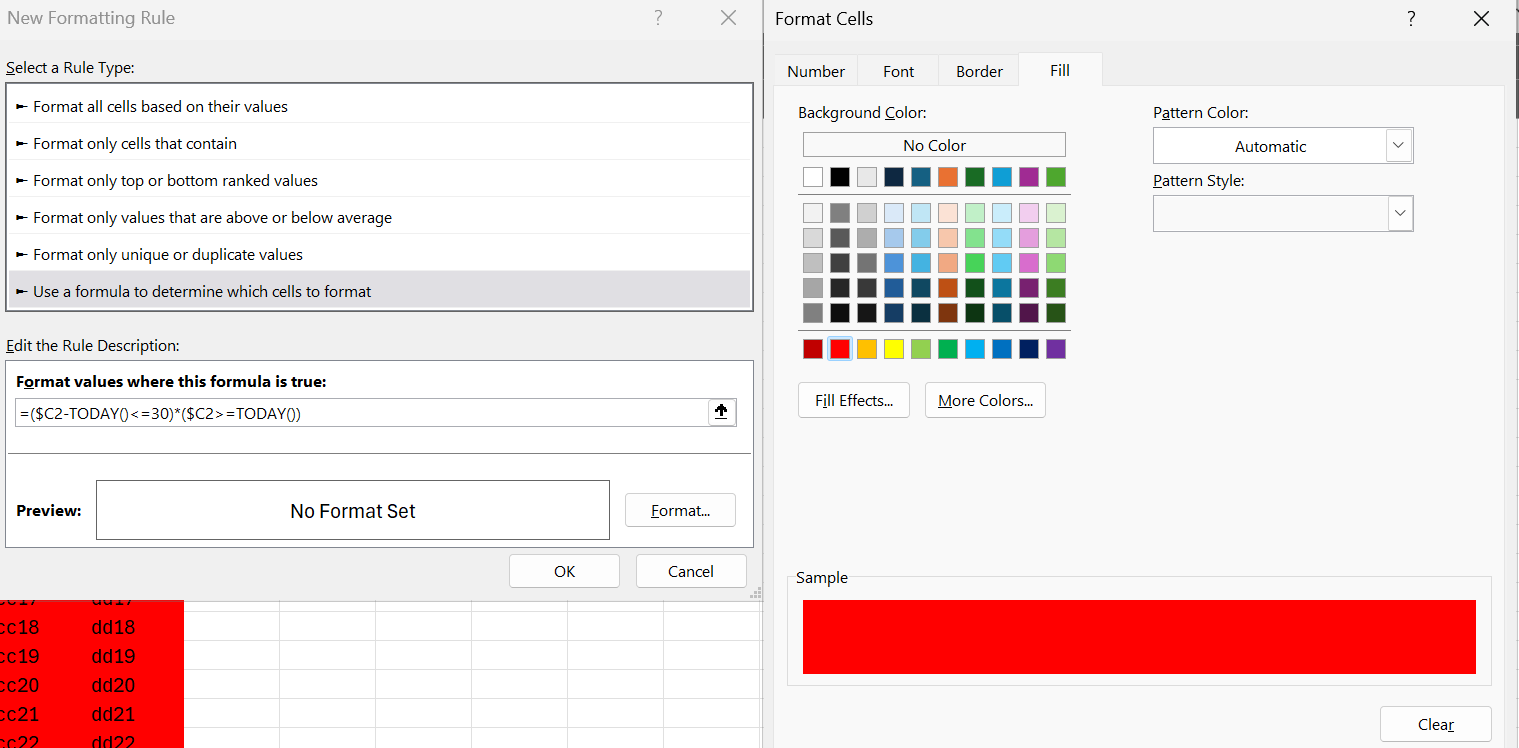Open the Pattern Color dropdown
The height and width of the screenshot is (748, 1519).
pyautogui.click(x=1399, y=146)
